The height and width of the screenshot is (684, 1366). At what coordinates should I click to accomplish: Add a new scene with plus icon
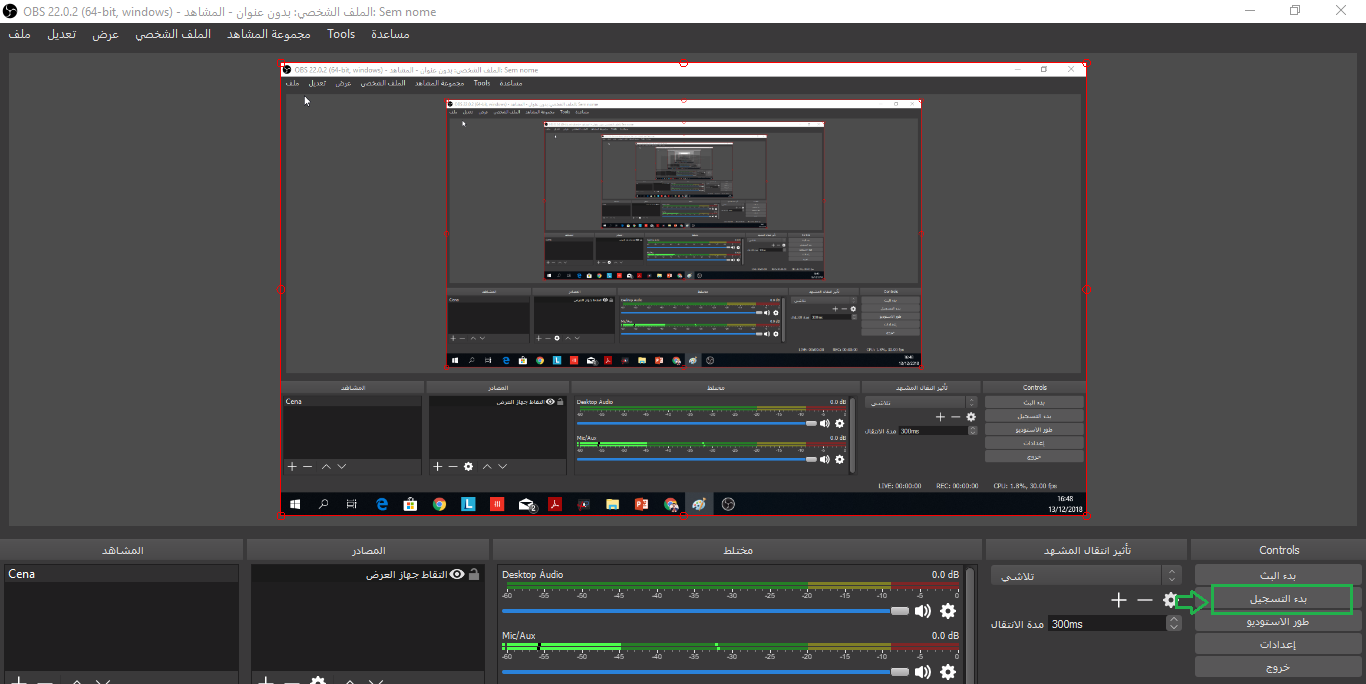click(x=18, y=681)
